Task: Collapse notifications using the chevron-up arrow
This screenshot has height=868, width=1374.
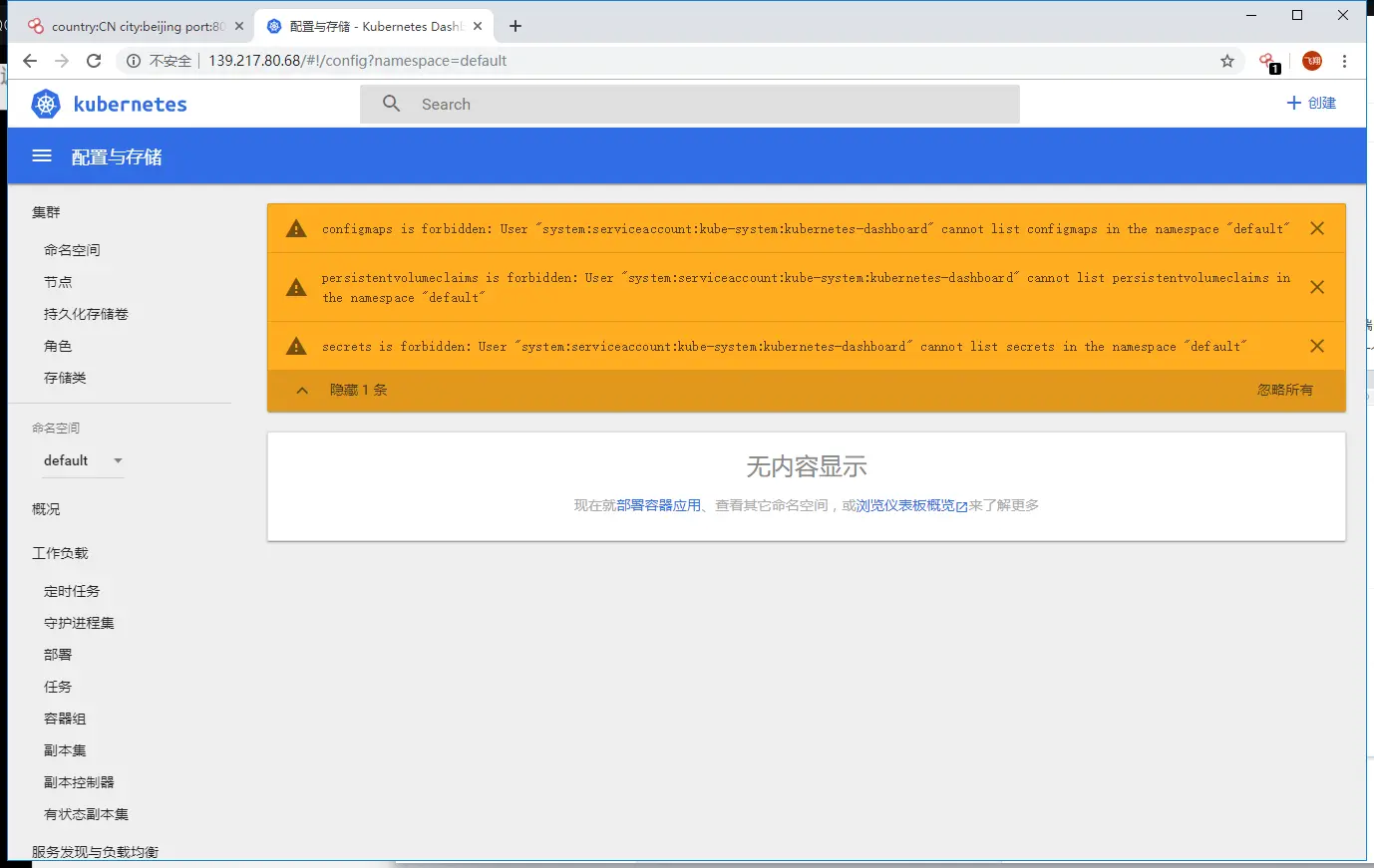Action: tap(302, 391)
